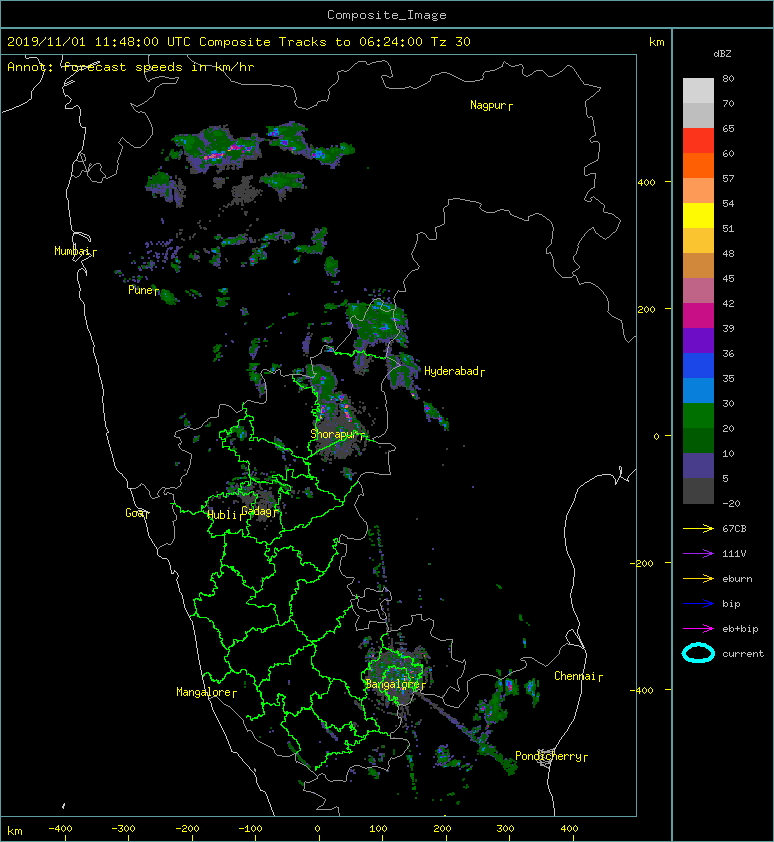Click the '300' tick label on horizontal axis
The width and height of the screenshot is (774, 842).
pyautogui.click(x=505, y=829)
